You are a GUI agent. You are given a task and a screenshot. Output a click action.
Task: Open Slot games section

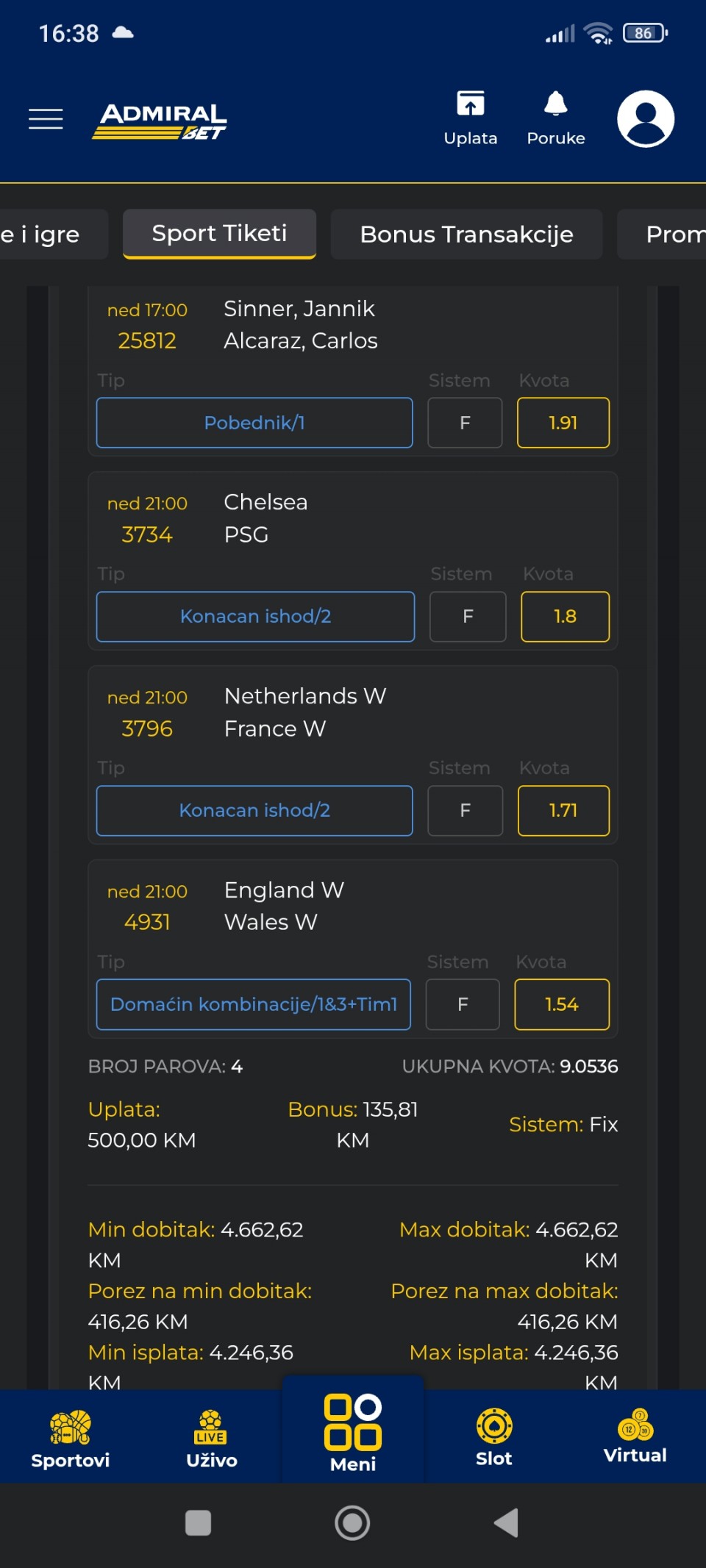tap(494, 1437)
